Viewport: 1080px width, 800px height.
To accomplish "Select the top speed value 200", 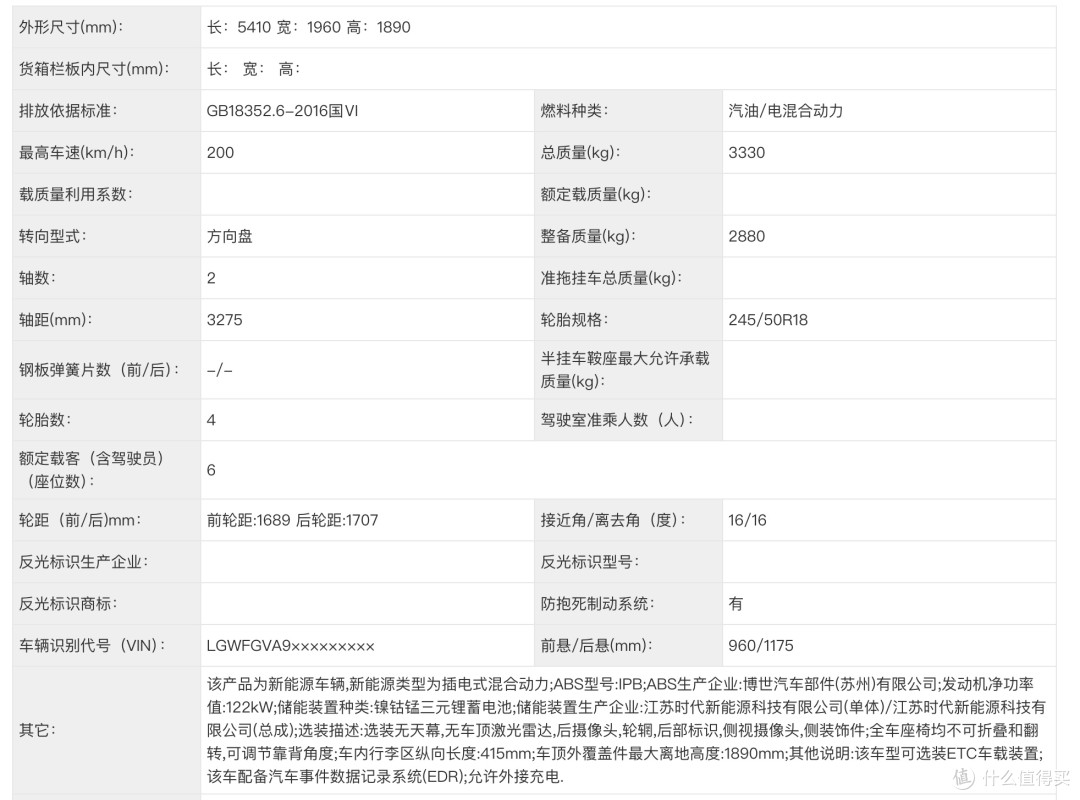I will tap(220, 153).
